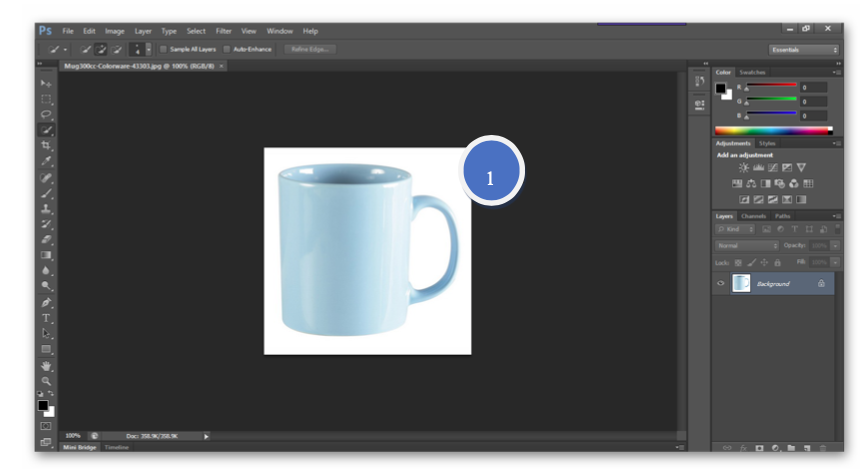The width and height of the screenshot is (860, 469).
Task: Click the color spectrum ramp bar
Action: click(x=772, y=130)
